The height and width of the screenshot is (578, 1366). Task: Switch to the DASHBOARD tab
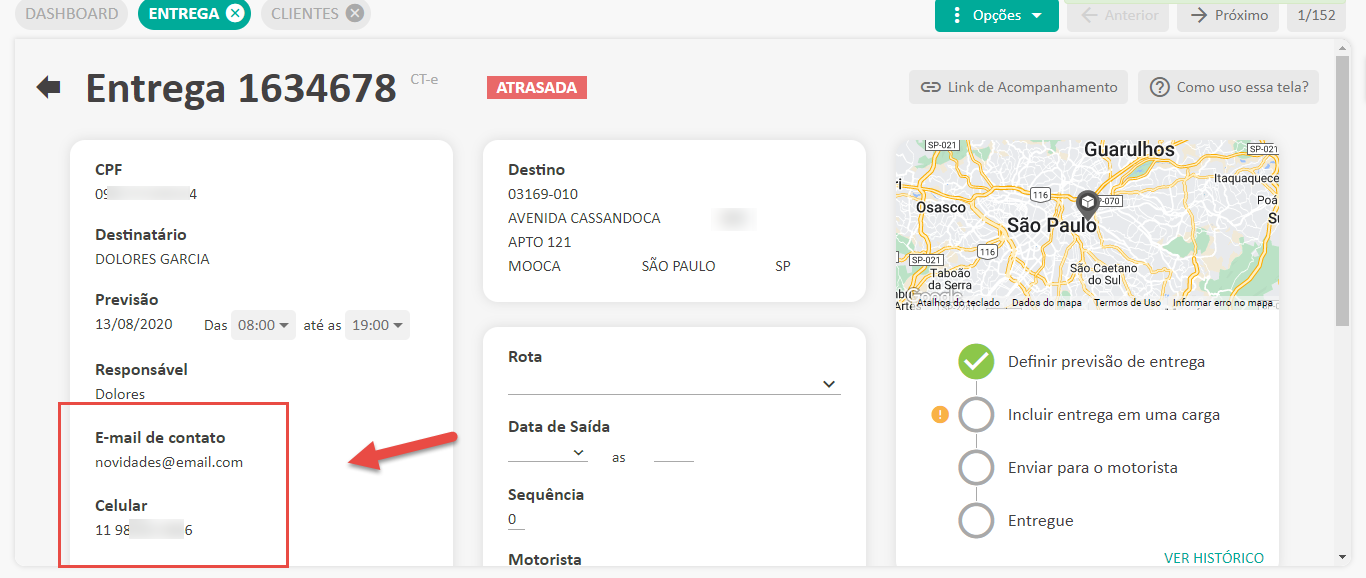71,14
